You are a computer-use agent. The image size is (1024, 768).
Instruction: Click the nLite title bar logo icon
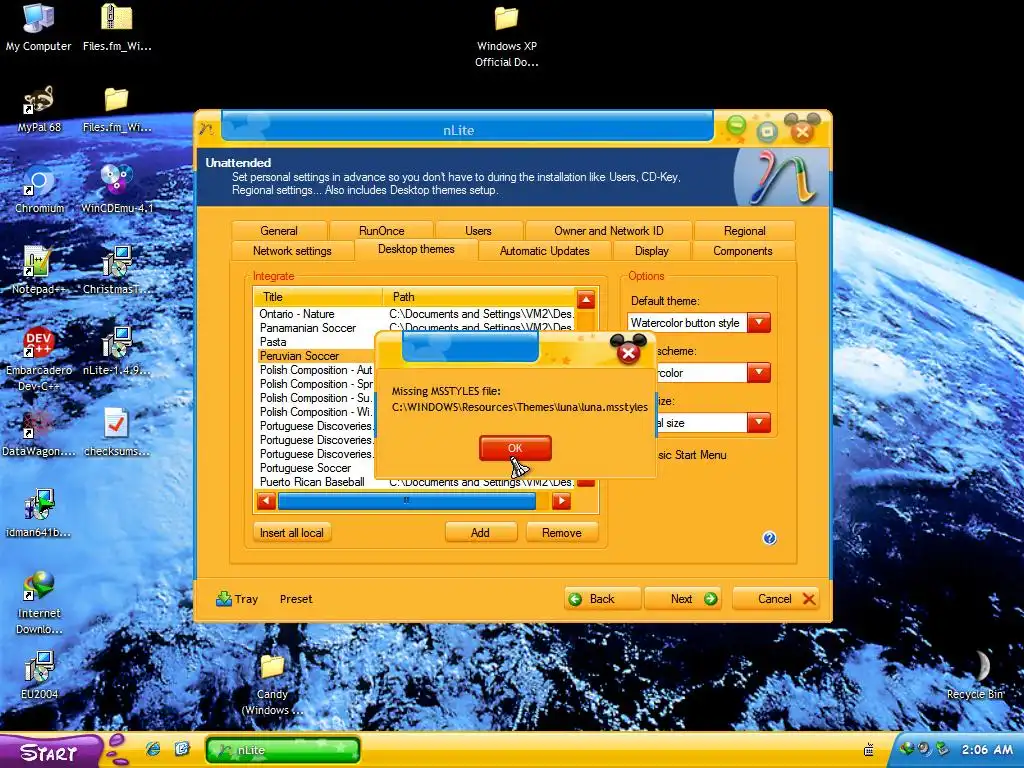click(206, 129)
